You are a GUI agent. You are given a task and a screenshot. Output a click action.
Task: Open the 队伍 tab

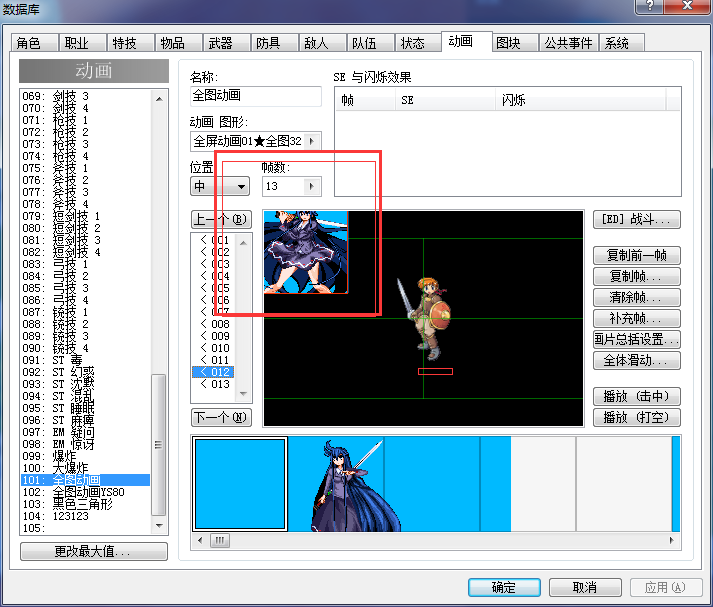coord(370,43)
